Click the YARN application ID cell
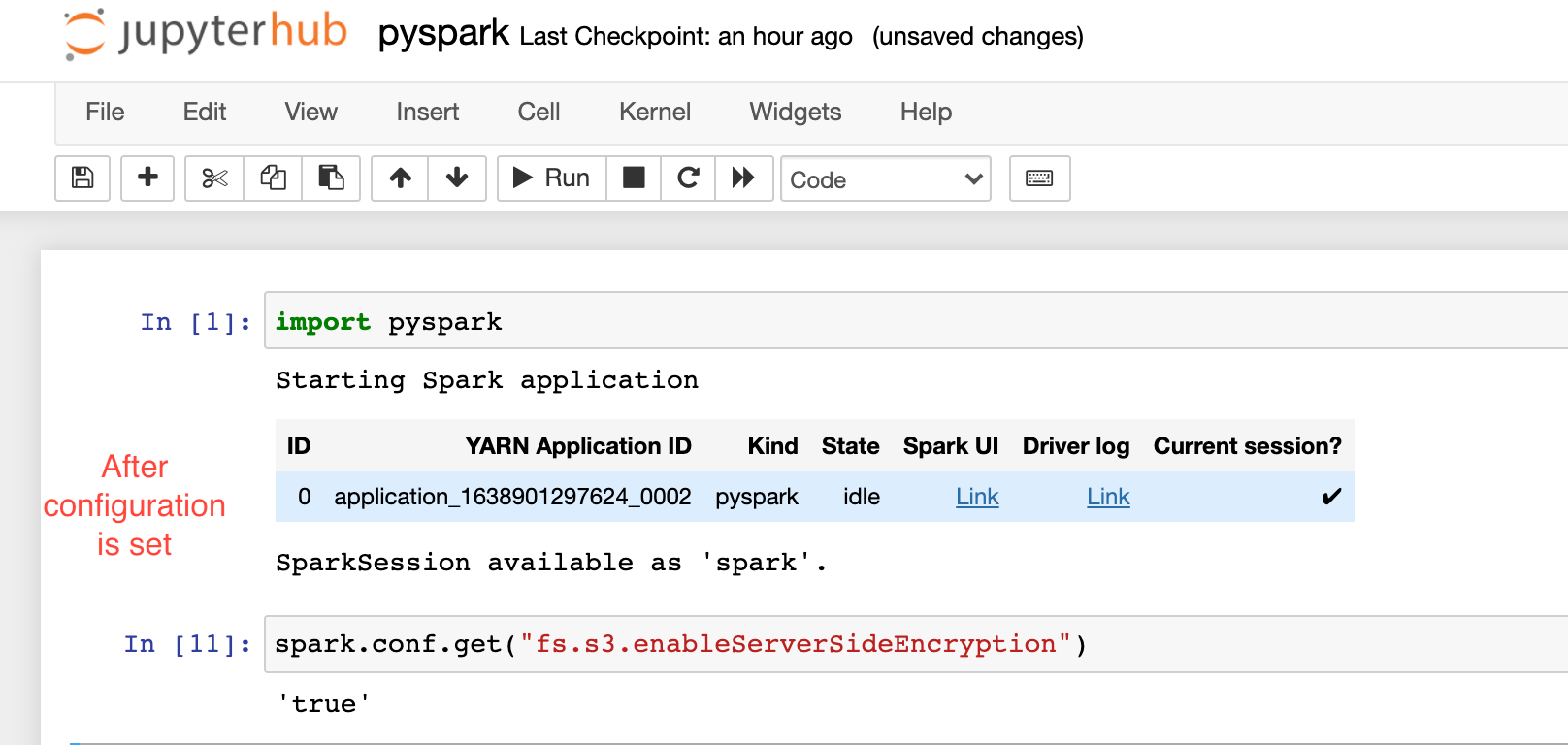1568x745 pixels. click(512, 497)
